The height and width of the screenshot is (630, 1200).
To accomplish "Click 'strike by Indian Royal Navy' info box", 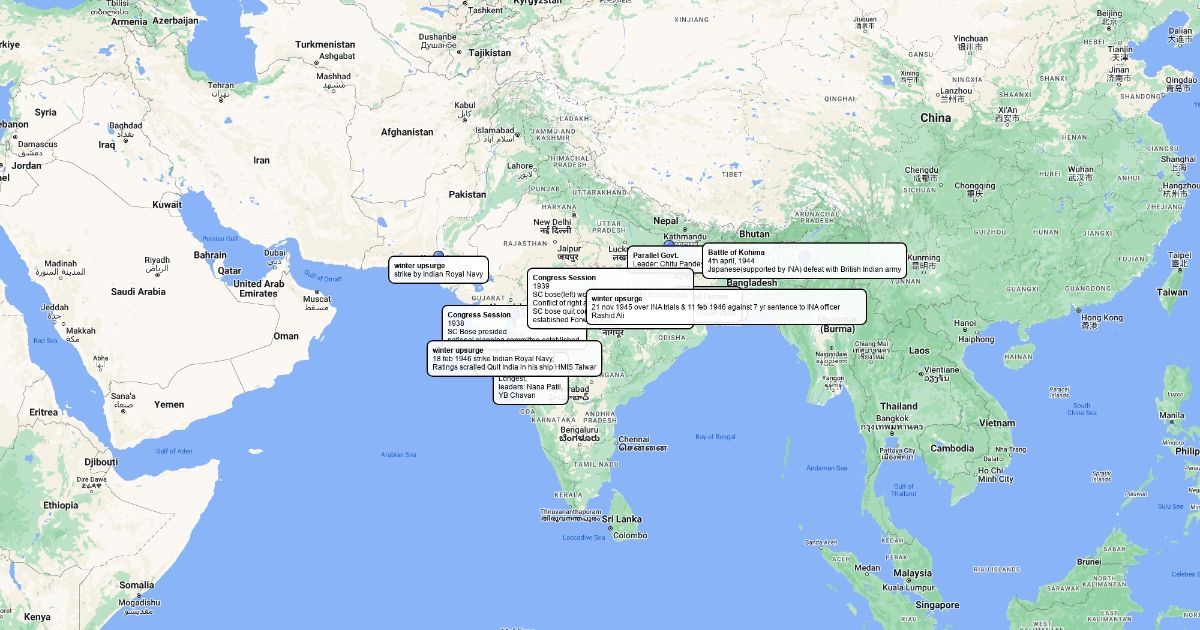I will pos(439,269).
